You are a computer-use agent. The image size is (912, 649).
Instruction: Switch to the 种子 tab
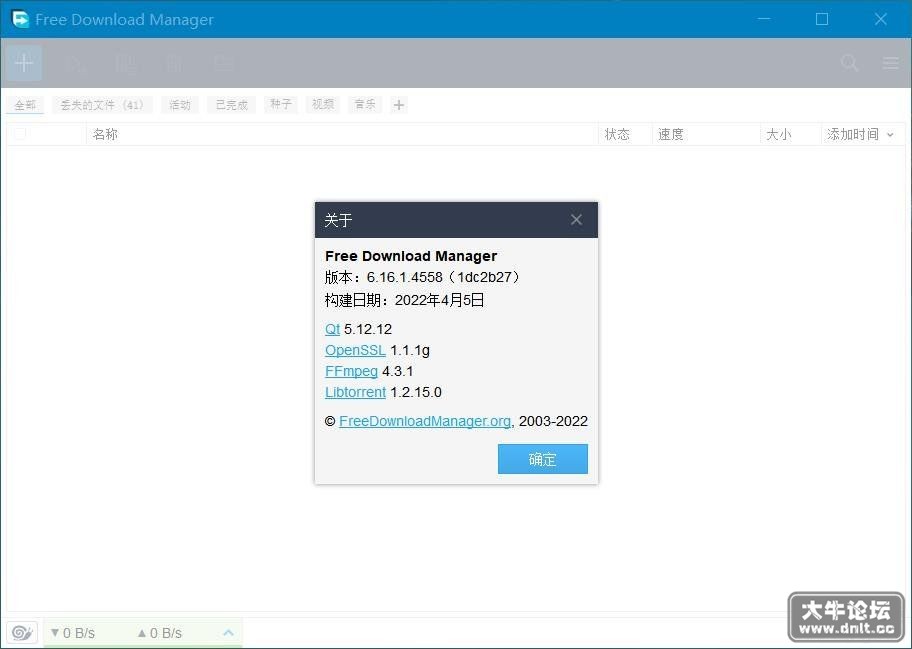[280, 104]
